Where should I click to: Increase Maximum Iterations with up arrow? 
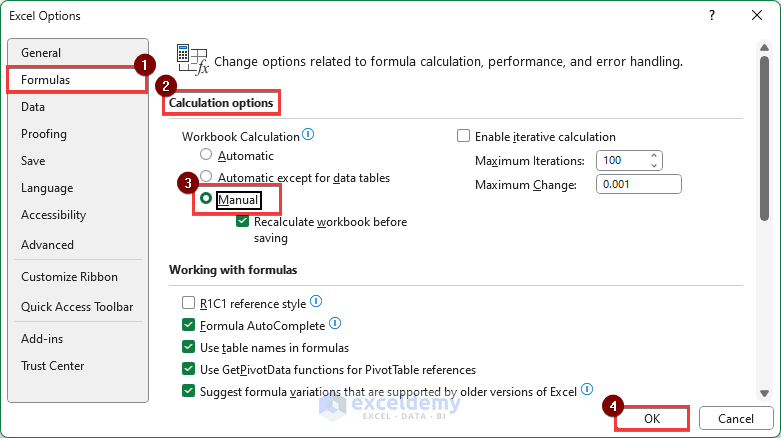click(x=654, y=156)
